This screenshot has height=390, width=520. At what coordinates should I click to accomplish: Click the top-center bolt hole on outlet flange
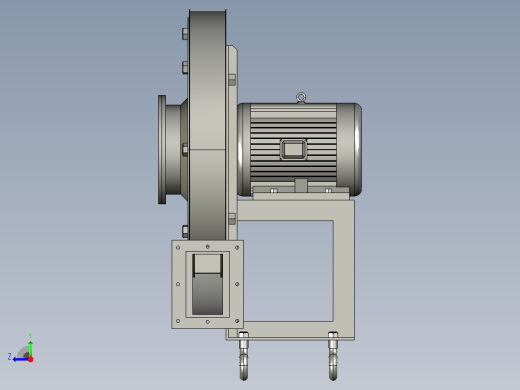pyautogui.click(x=208, y=247)
